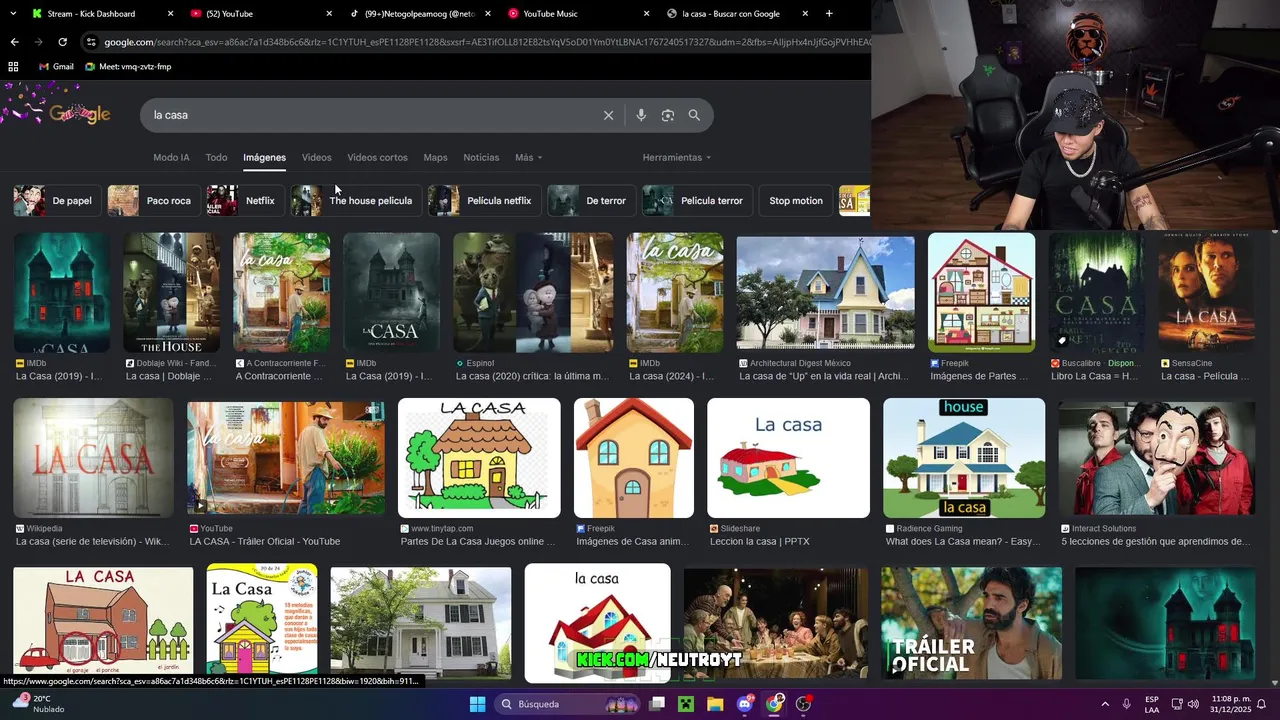Close the Stream - Kick Dashboard tab
The height and width of the screenshot is (720, 1280).
[170, 14]
